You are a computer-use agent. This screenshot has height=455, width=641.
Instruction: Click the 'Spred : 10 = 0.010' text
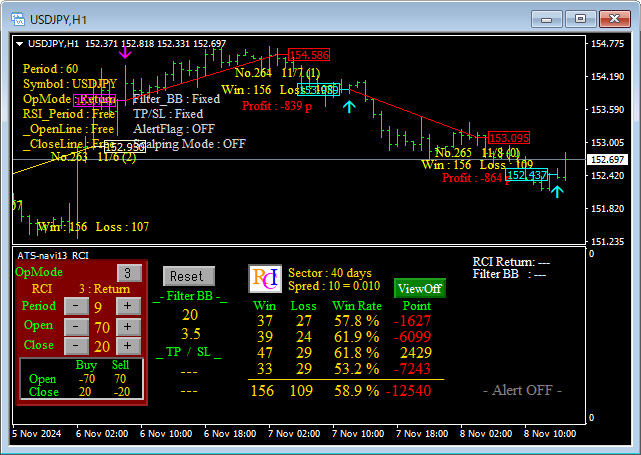click(x=334, y=286)
